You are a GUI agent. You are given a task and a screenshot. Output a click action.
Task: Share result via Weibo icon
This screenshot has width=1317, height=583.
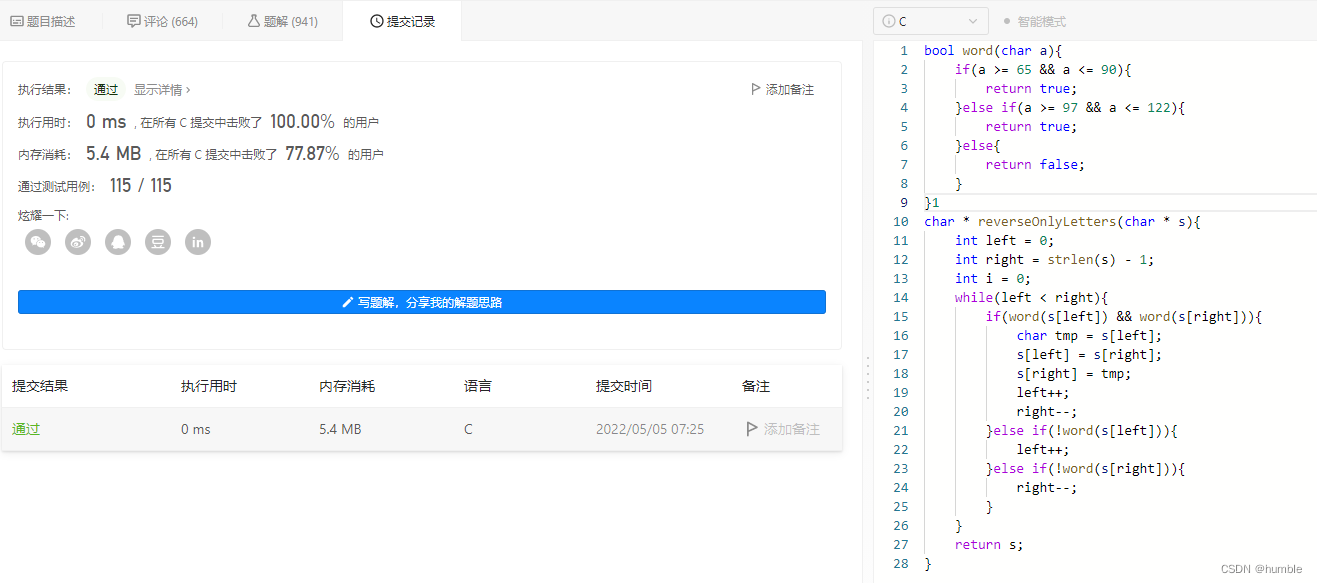coord(78,242)
